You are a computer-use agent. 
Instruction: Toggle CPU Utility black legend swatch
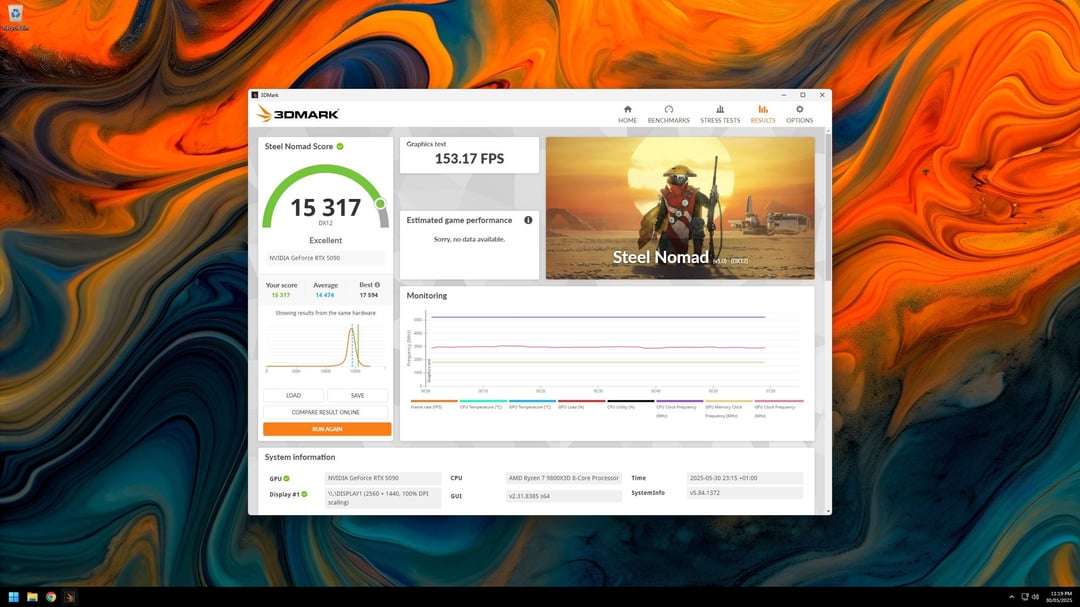click(630, 401)
